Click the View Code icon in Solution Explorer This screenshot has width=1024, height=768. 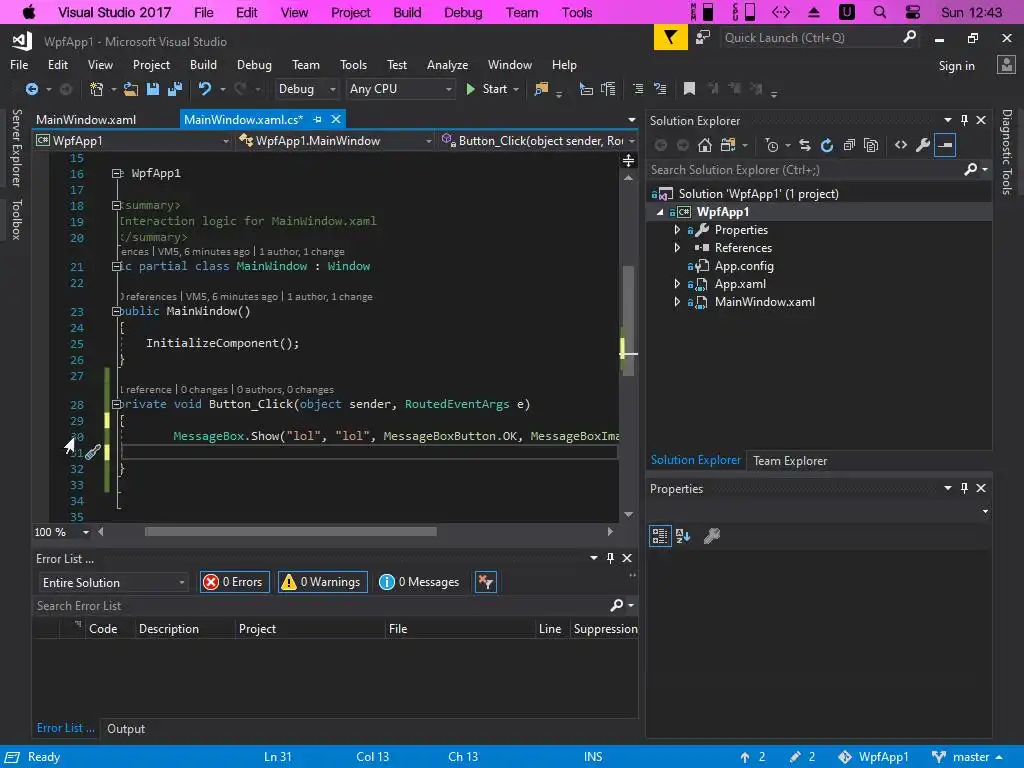(901, 145)
